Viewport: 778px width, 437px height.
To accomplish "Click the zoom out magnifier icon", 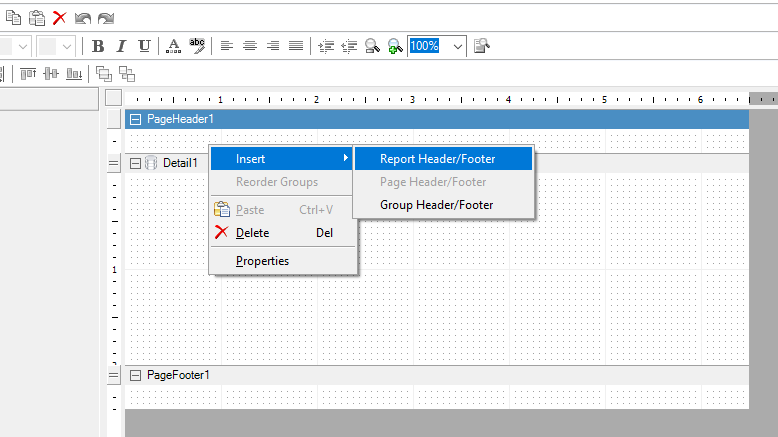I will point(372,46).
